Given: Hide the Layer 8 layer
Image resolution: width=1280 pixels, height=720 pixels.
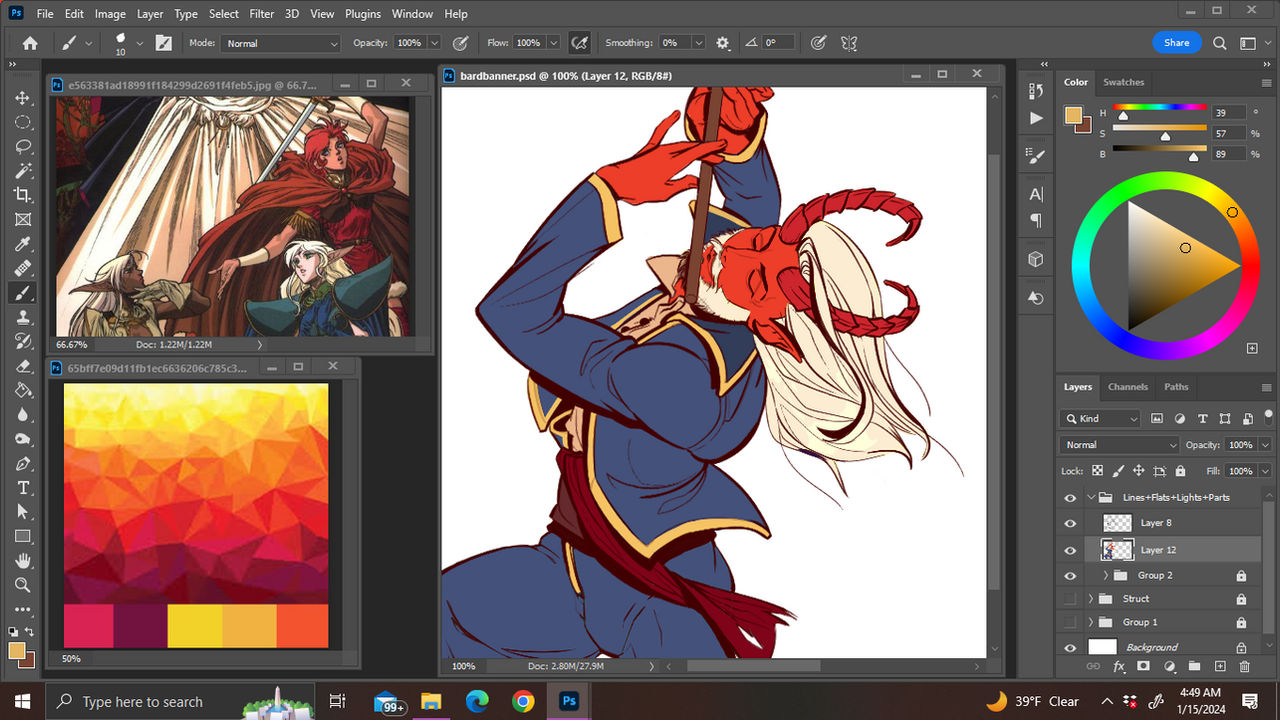Looking at the screenshot, I should [x=1070, y=522].
